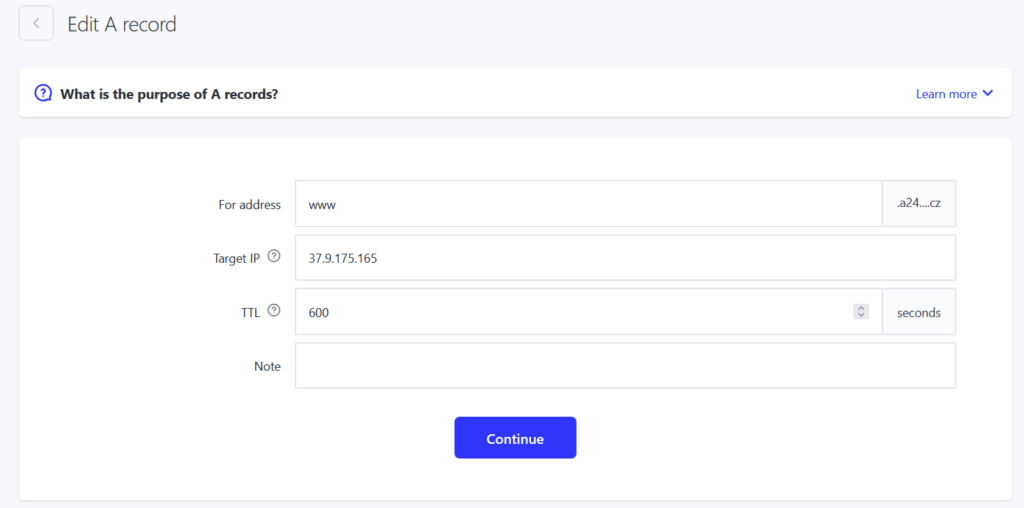This screenshot has width=1024, height=508.
Task: Go back using the left arrow button
Action: tap(36, 24)
